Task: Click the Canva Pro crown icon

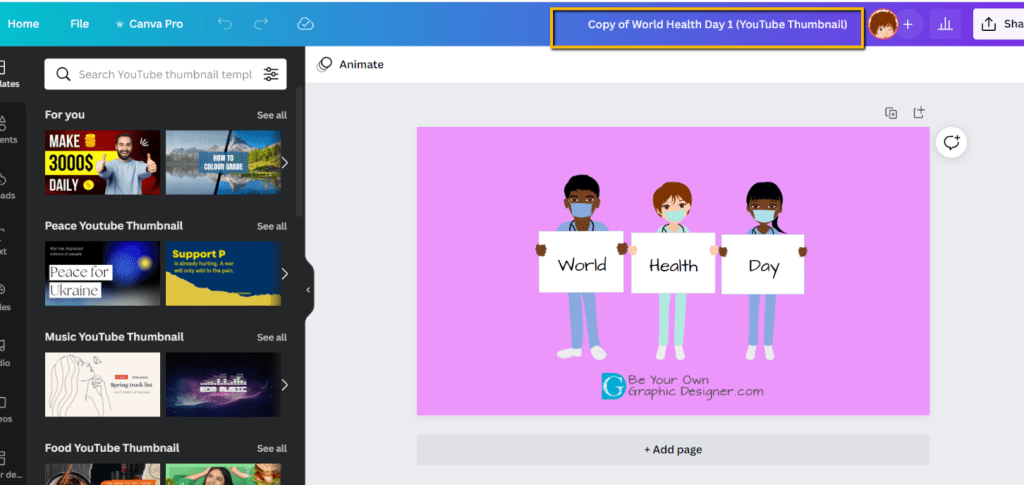Action: tap(120, 24)
